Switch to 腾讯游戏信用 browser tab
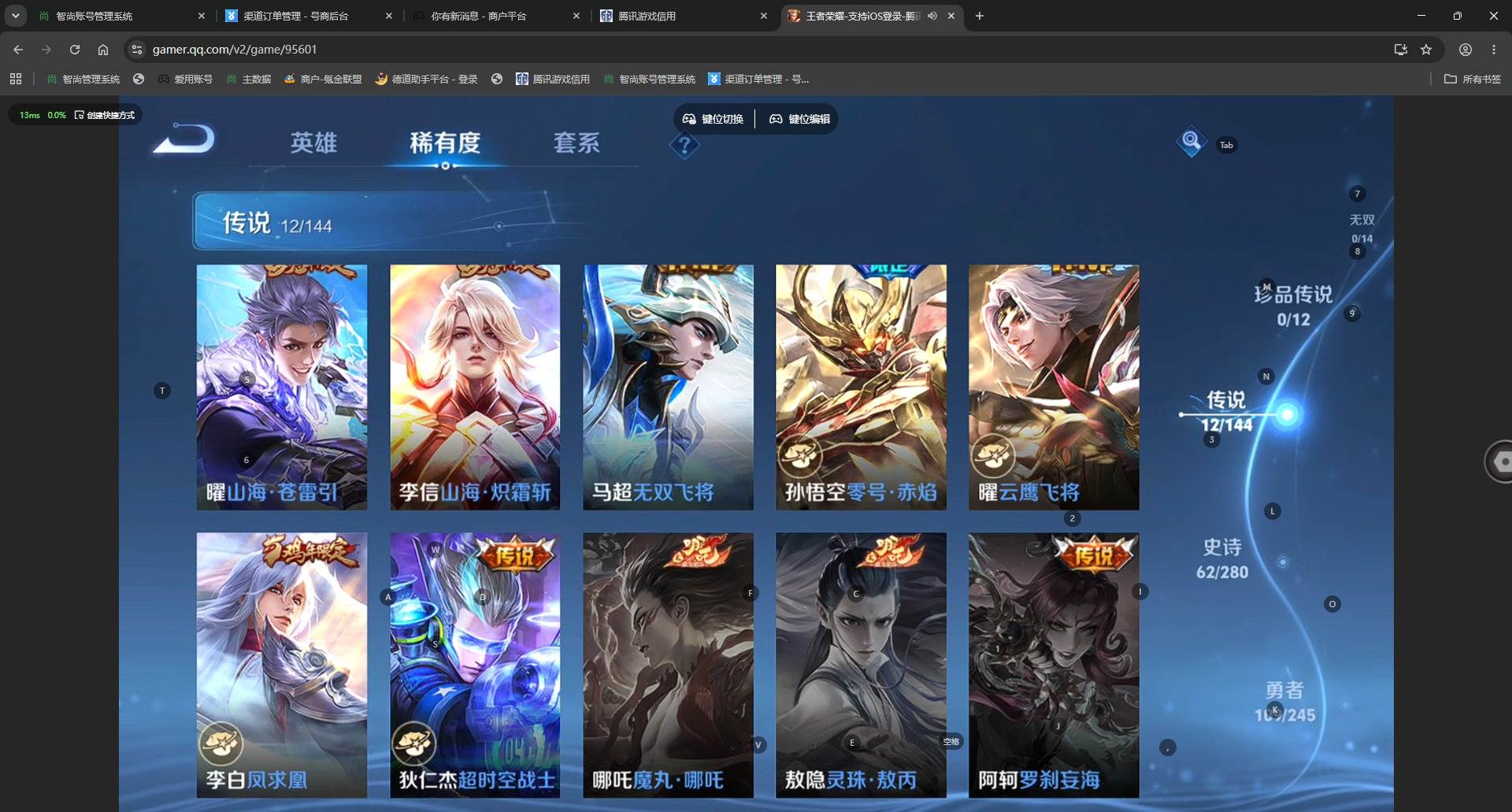 [x=683, y=16]
